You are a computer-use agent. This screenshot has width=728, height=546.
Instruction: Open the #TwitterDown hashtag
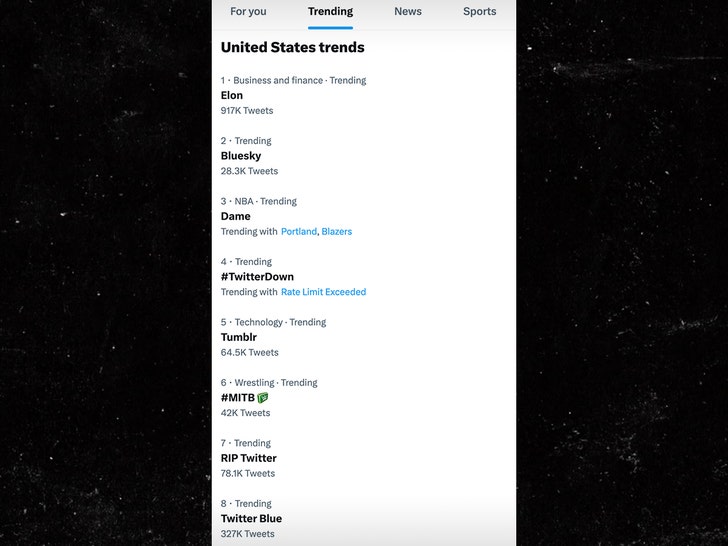[x=257, y=277]
